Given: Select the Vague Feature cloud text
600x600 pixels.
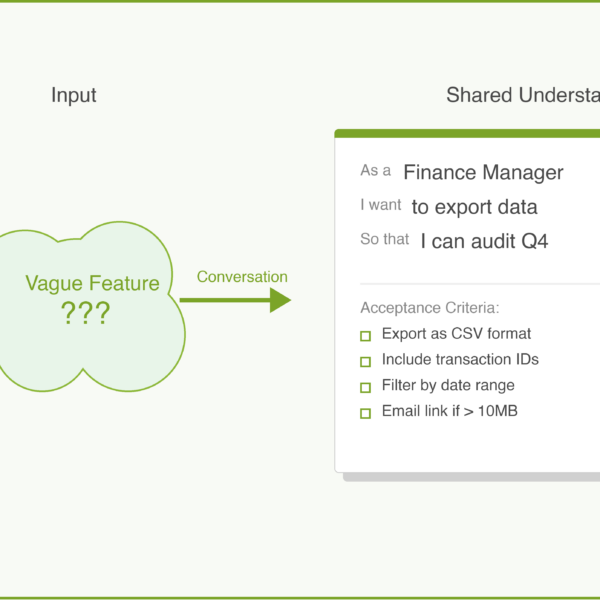Looking at the screenshot, I should point(92,283).
